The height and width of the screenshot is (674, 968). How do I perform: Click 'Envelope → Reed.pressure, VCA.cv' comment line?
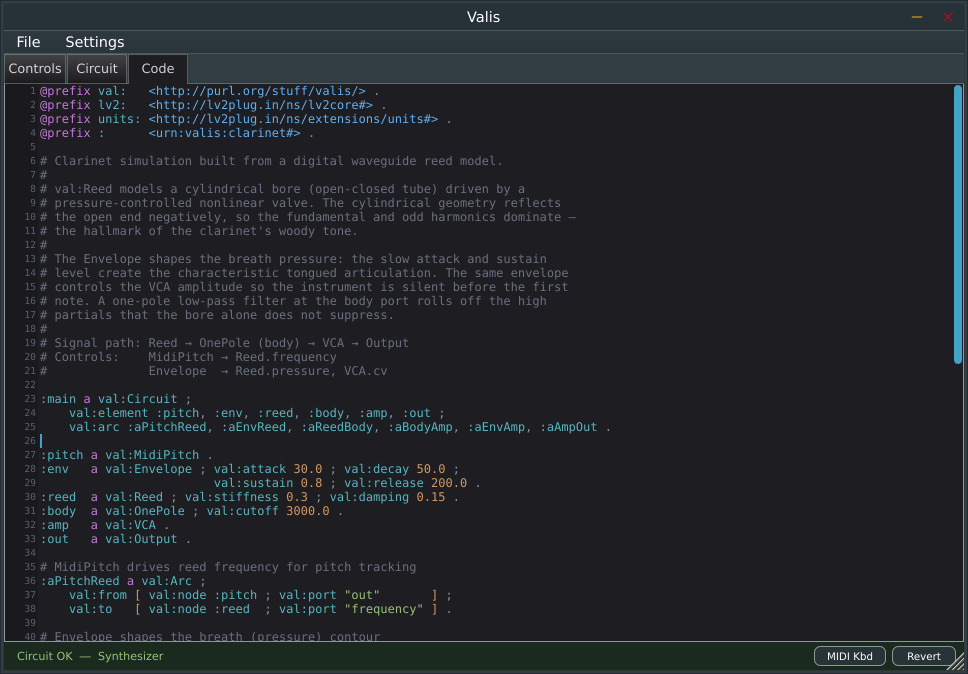[x=268, y=372]
